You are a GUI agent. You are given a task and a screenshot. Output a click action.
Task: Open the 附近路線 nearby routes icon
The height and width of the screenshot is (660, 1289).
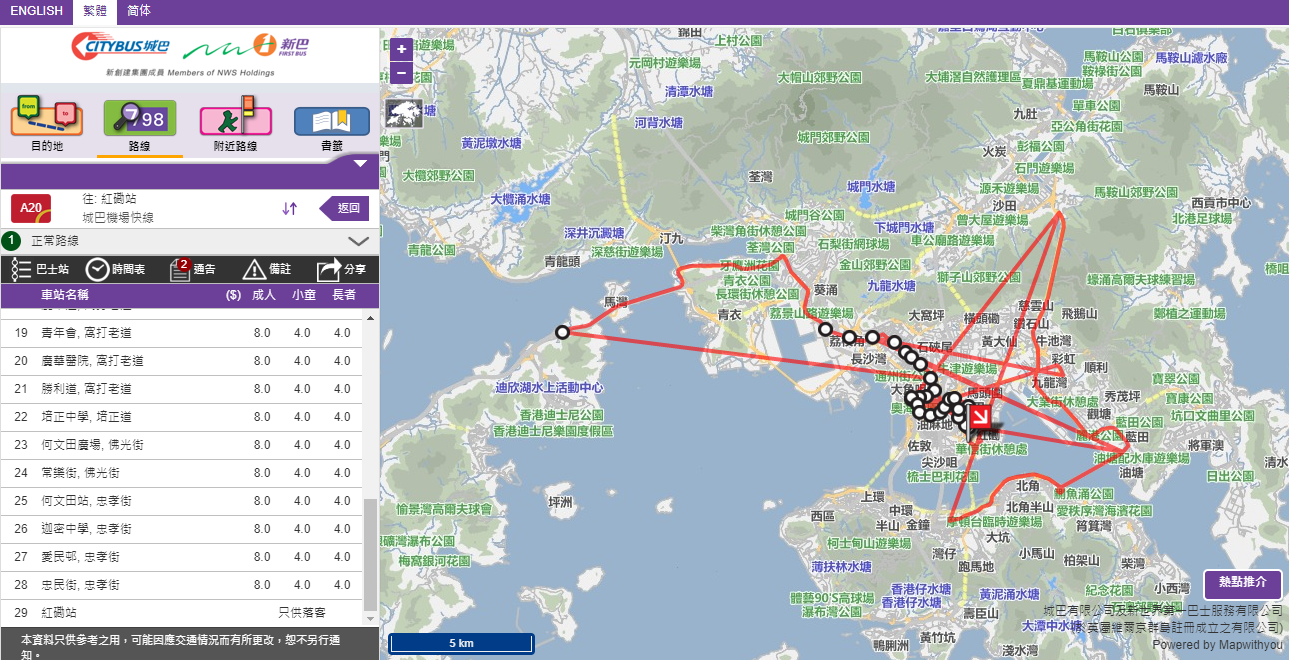(236, 120)
